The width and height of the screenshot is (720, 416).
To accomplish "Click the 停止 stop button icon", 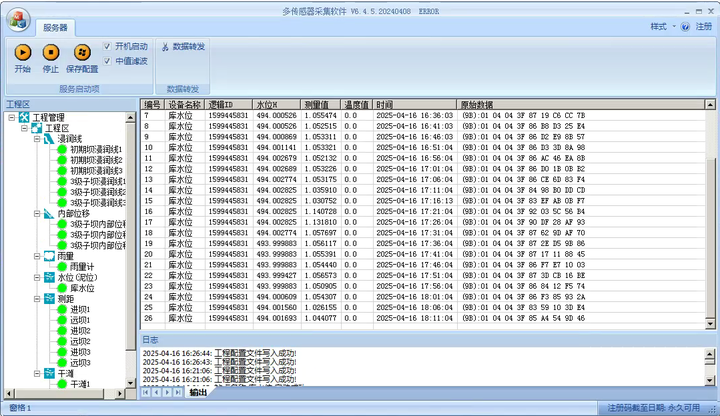I will pyautogui.click(x=51, y=52).
